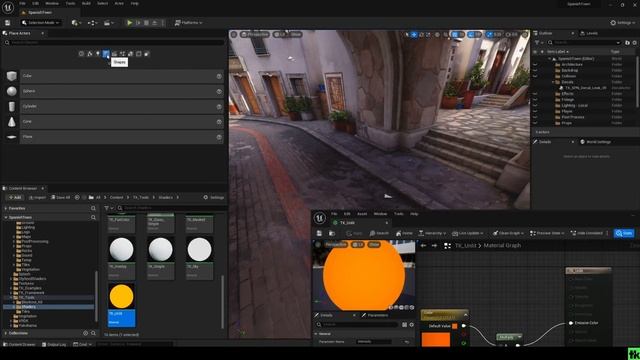Screen dimensions: 640x360
Task: Open the Build menu in the main editor
Action: coord(86,3)
